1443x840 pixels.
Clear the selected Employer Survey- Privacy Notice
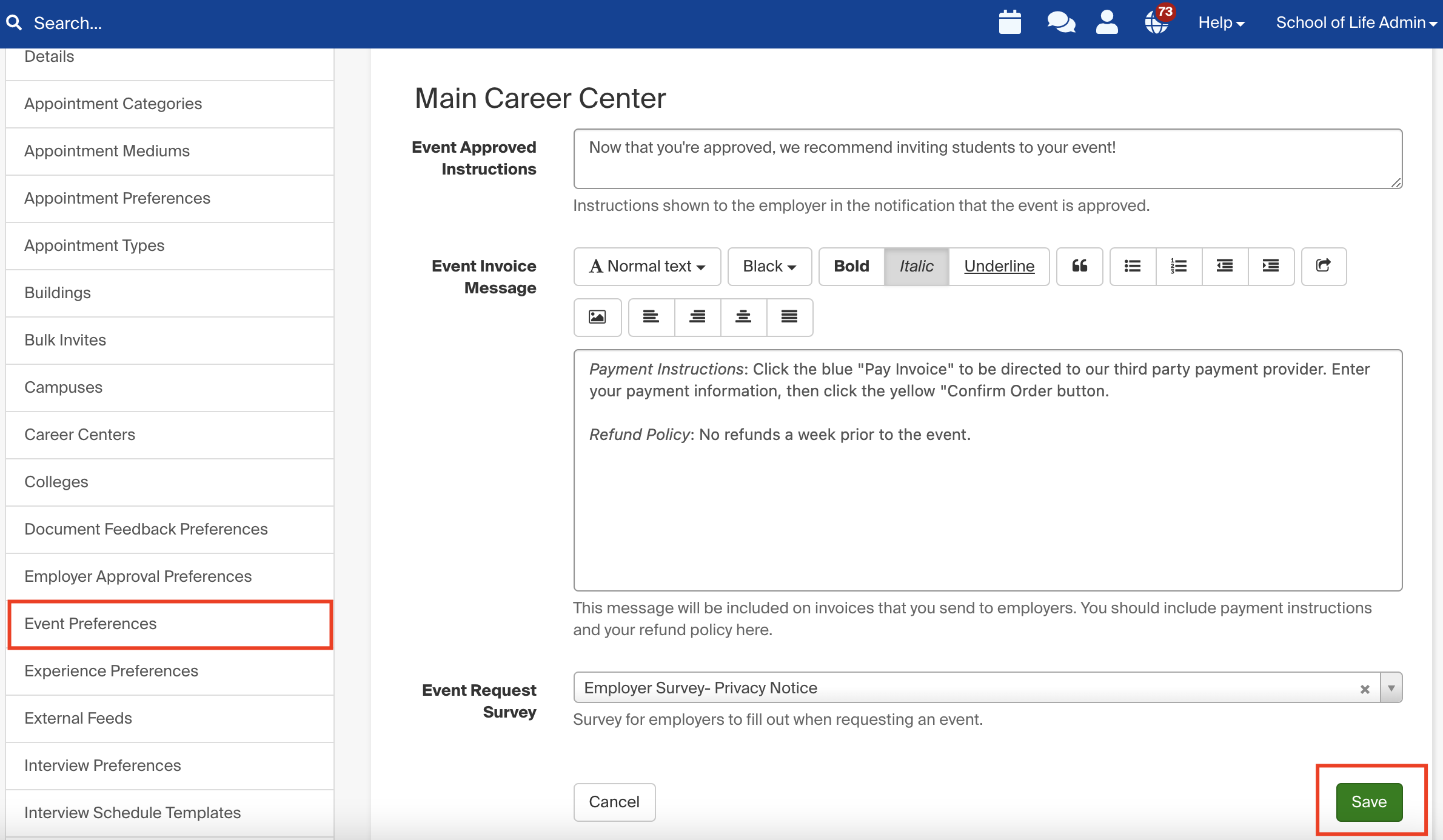click(x=1365, y=687)
